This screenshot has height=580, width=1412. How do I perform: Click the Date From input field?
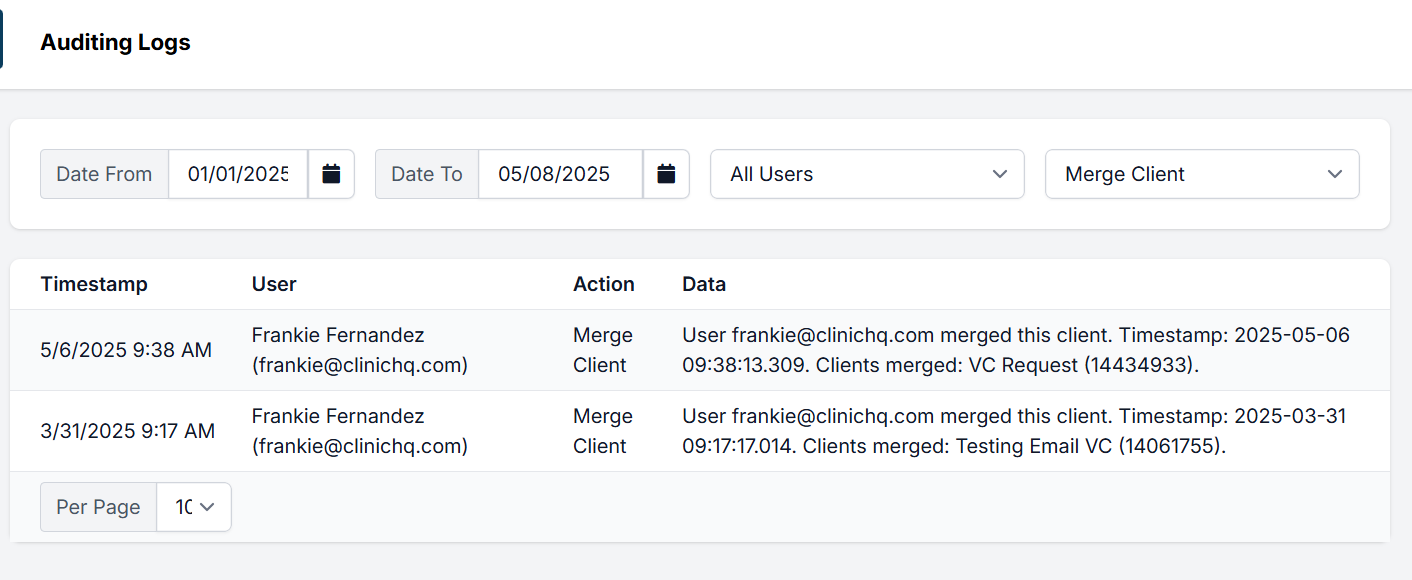(238, 174)
